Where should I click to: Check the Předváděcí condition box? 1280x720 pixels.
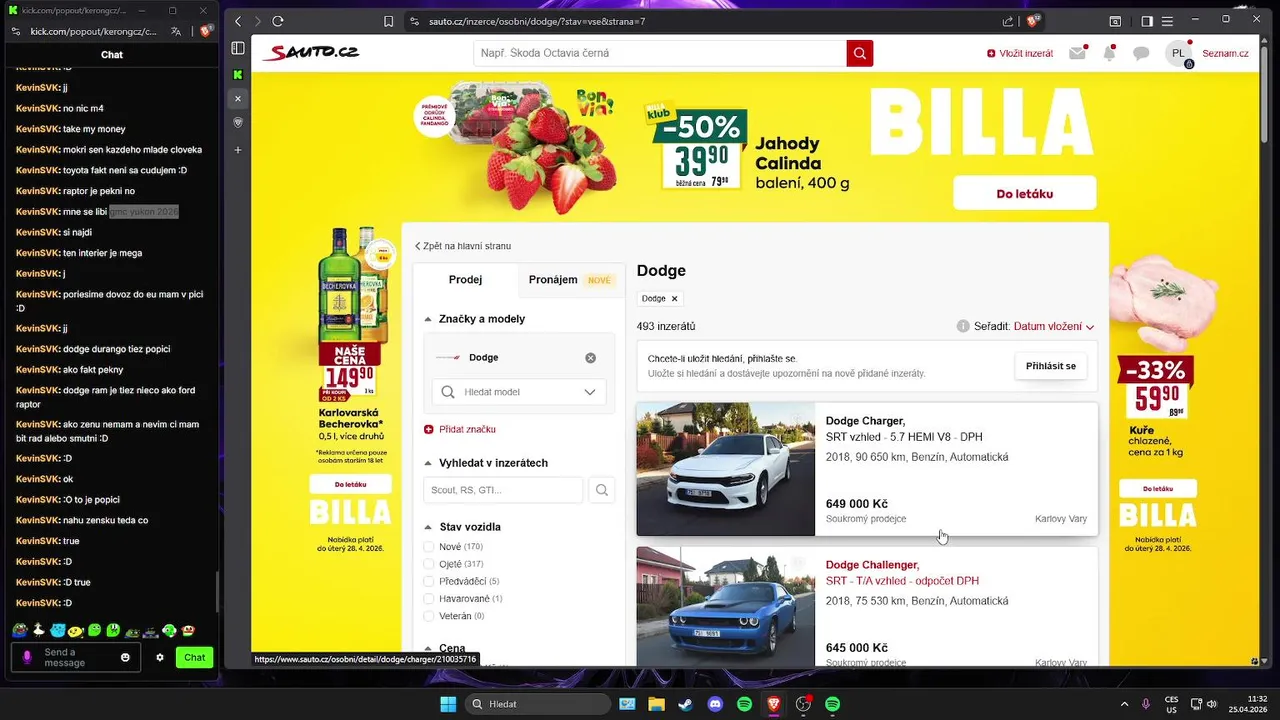point(429,581)
